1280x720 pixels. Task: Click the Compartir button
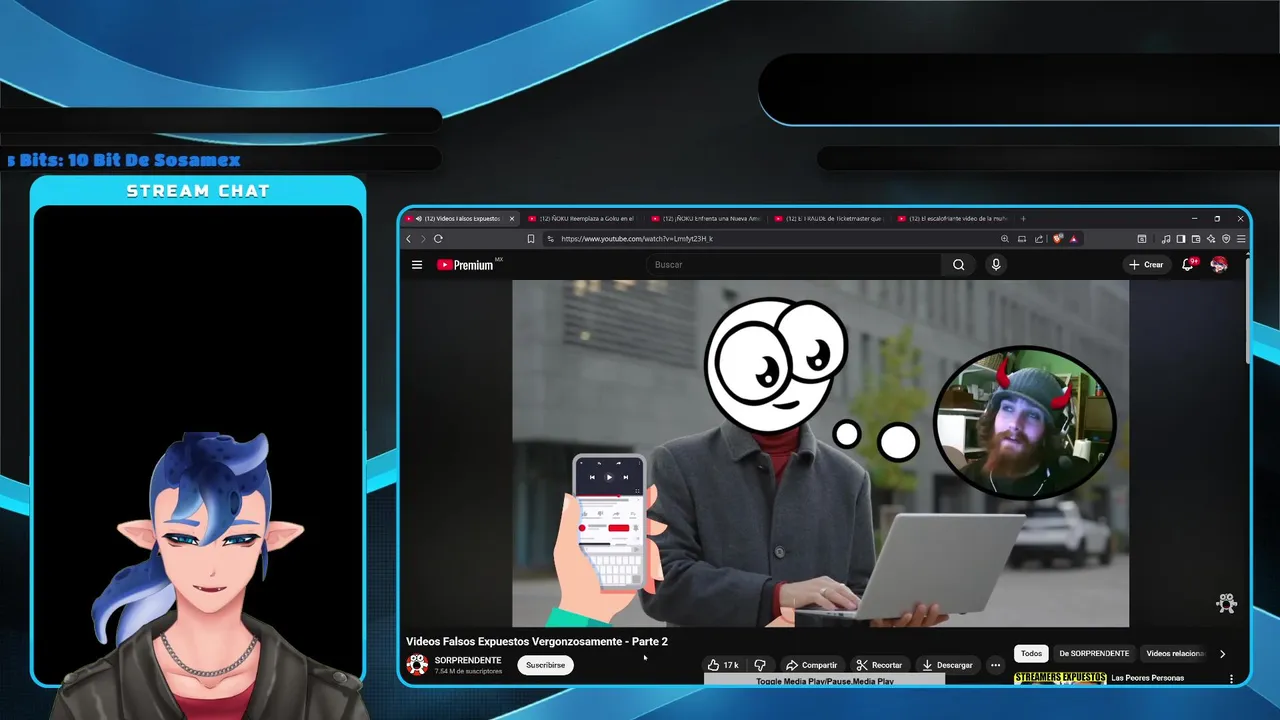coord(811,665)
